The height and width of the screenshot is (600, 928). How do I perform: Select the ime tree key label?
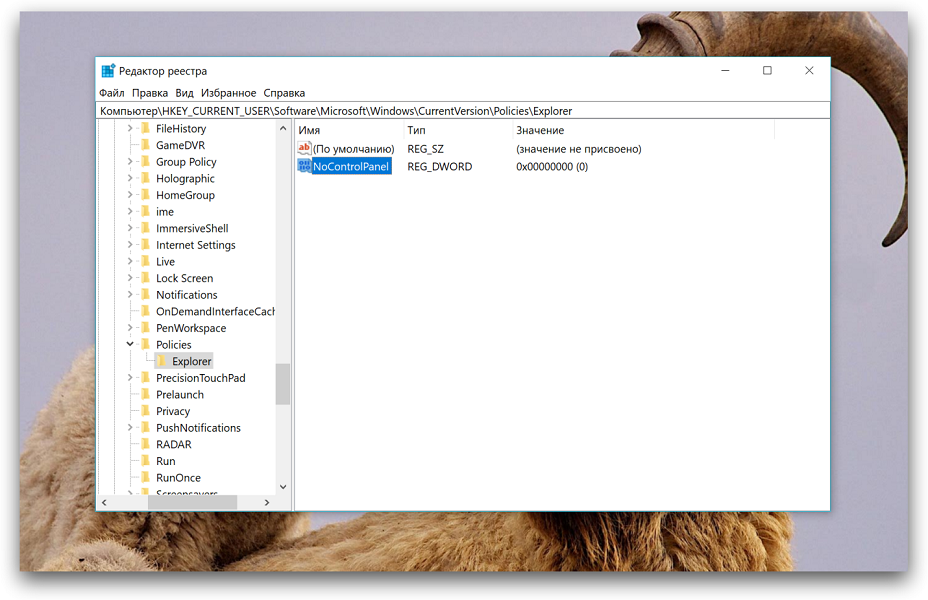[x=165, y=212]
